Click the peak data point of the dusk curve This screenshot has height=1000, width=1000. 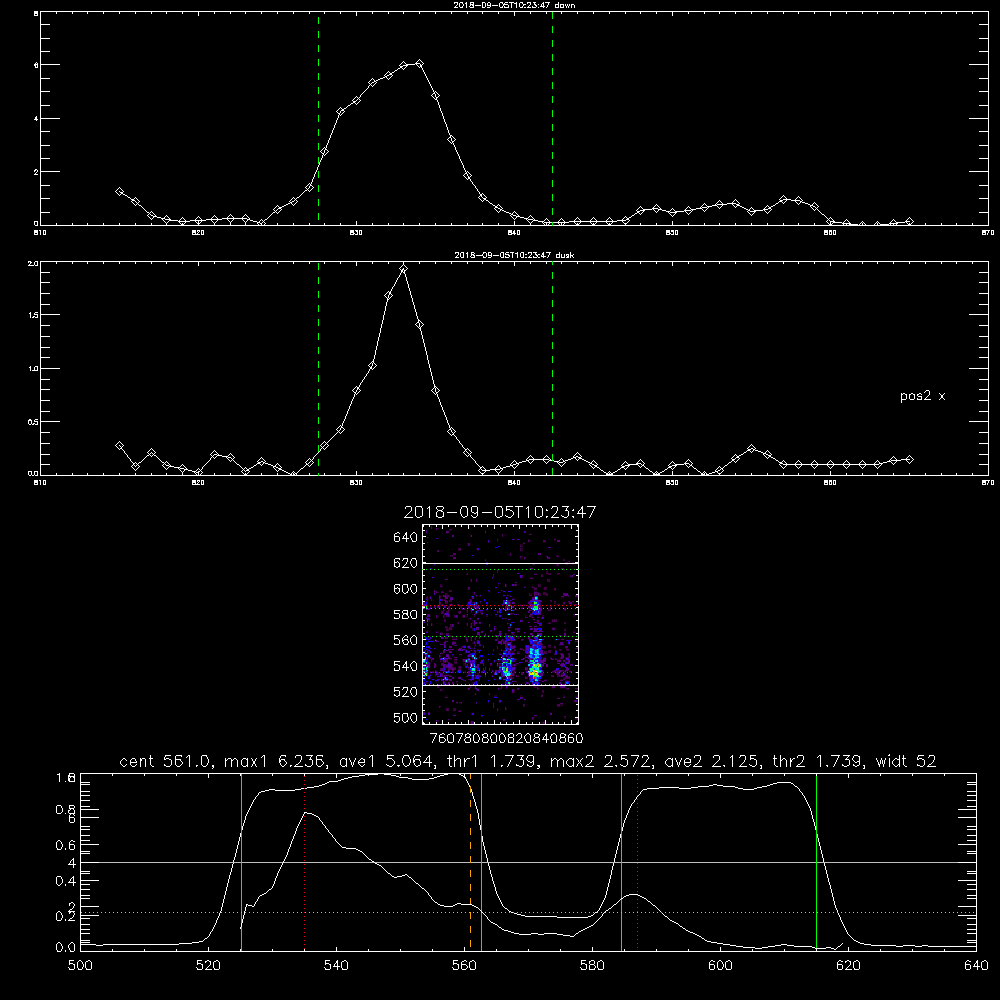(x=403, y=268)
